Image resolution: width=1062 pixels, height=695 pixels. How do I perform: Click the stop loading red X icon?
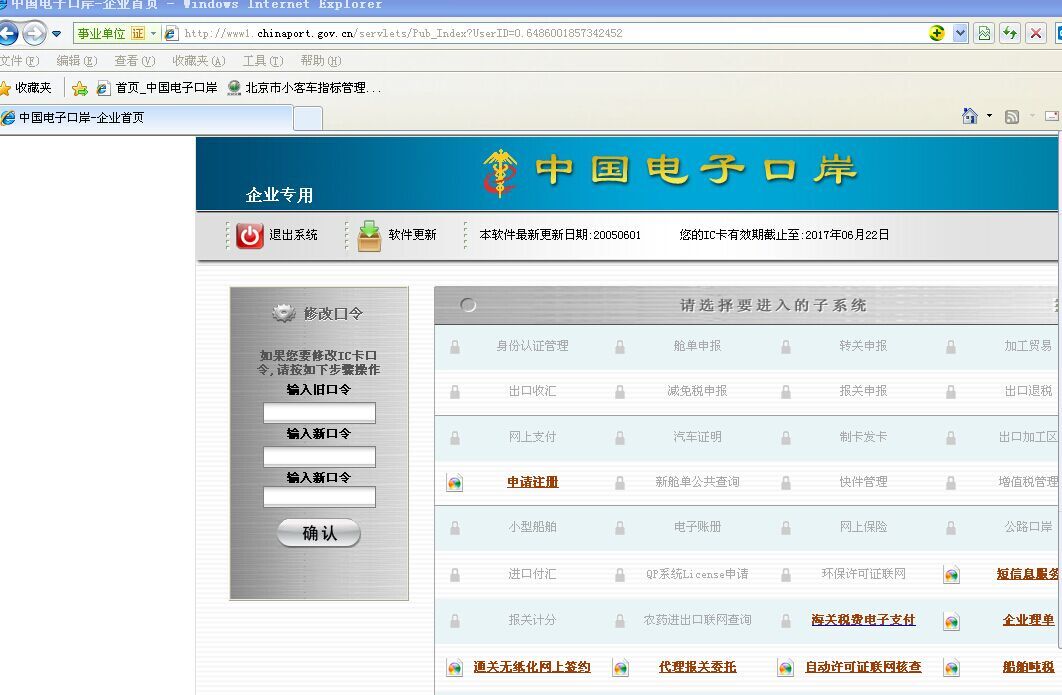point(1035,33)
